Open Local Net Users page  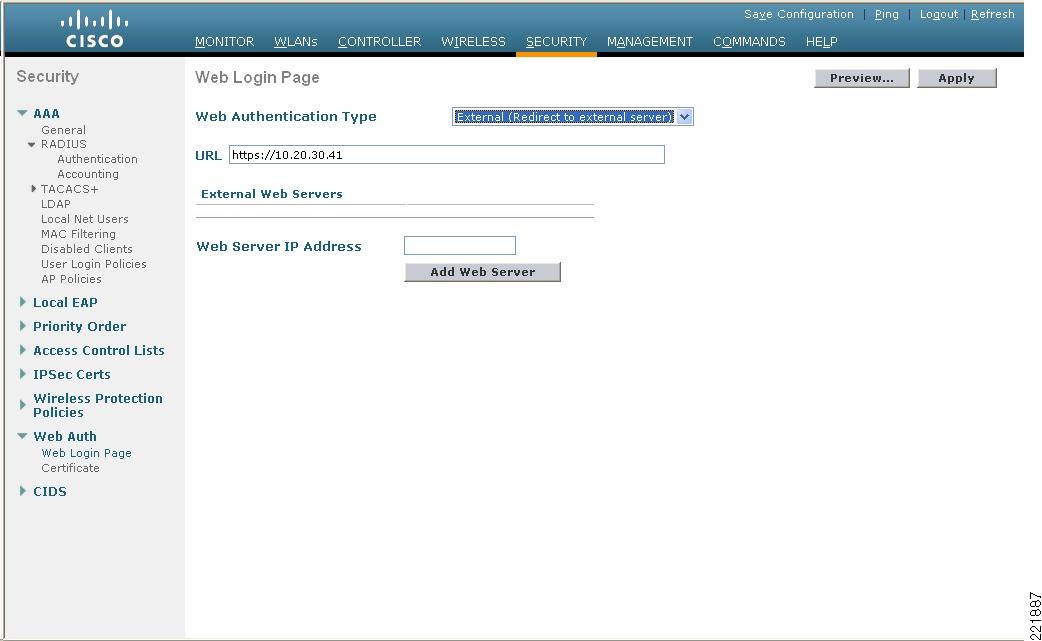pyautogui.click(x=84, y=219)
